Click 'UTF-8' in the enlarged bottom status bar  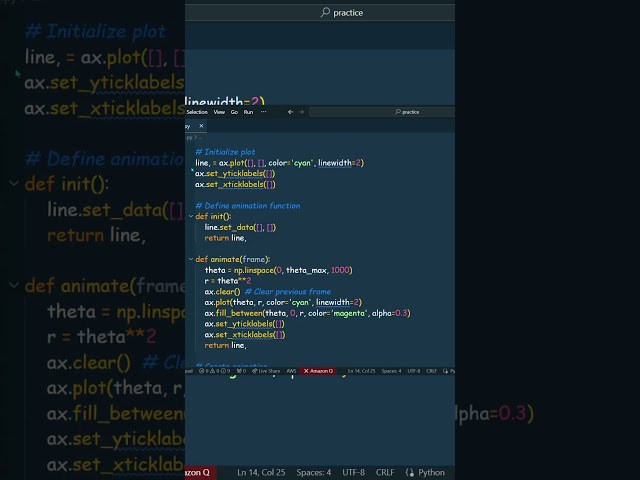click(353, 473)
